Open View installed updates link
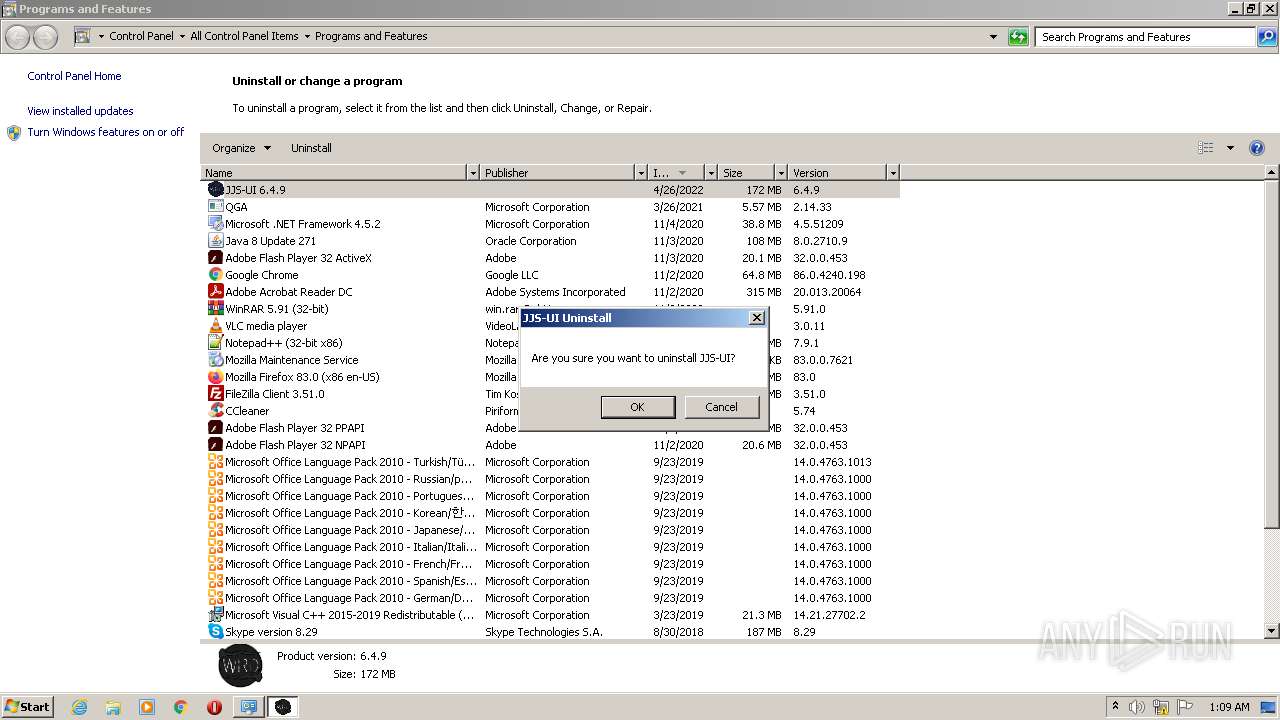This screenshot has width=1280, height=720. click(x=80, y=111)
